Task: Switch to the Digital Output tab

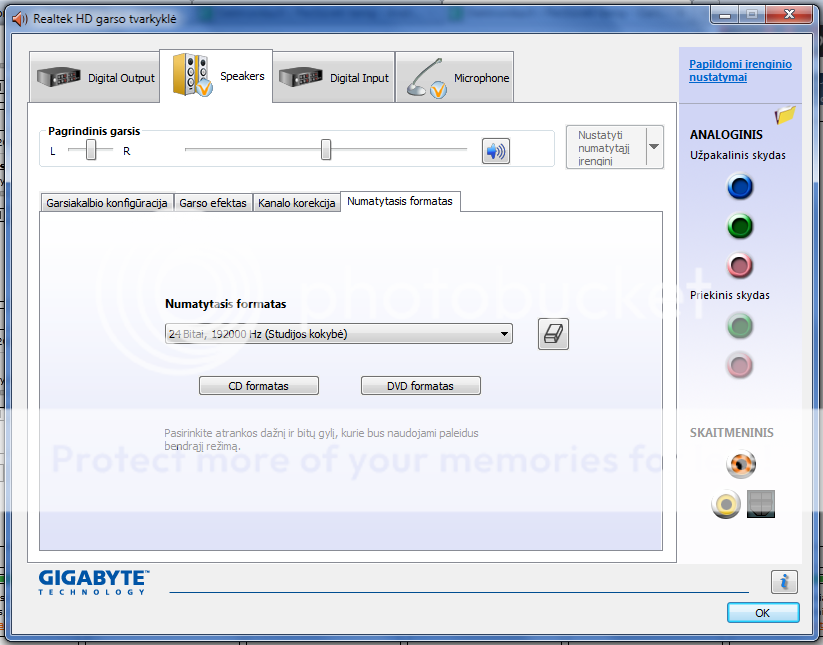Action: pos(95,78)
